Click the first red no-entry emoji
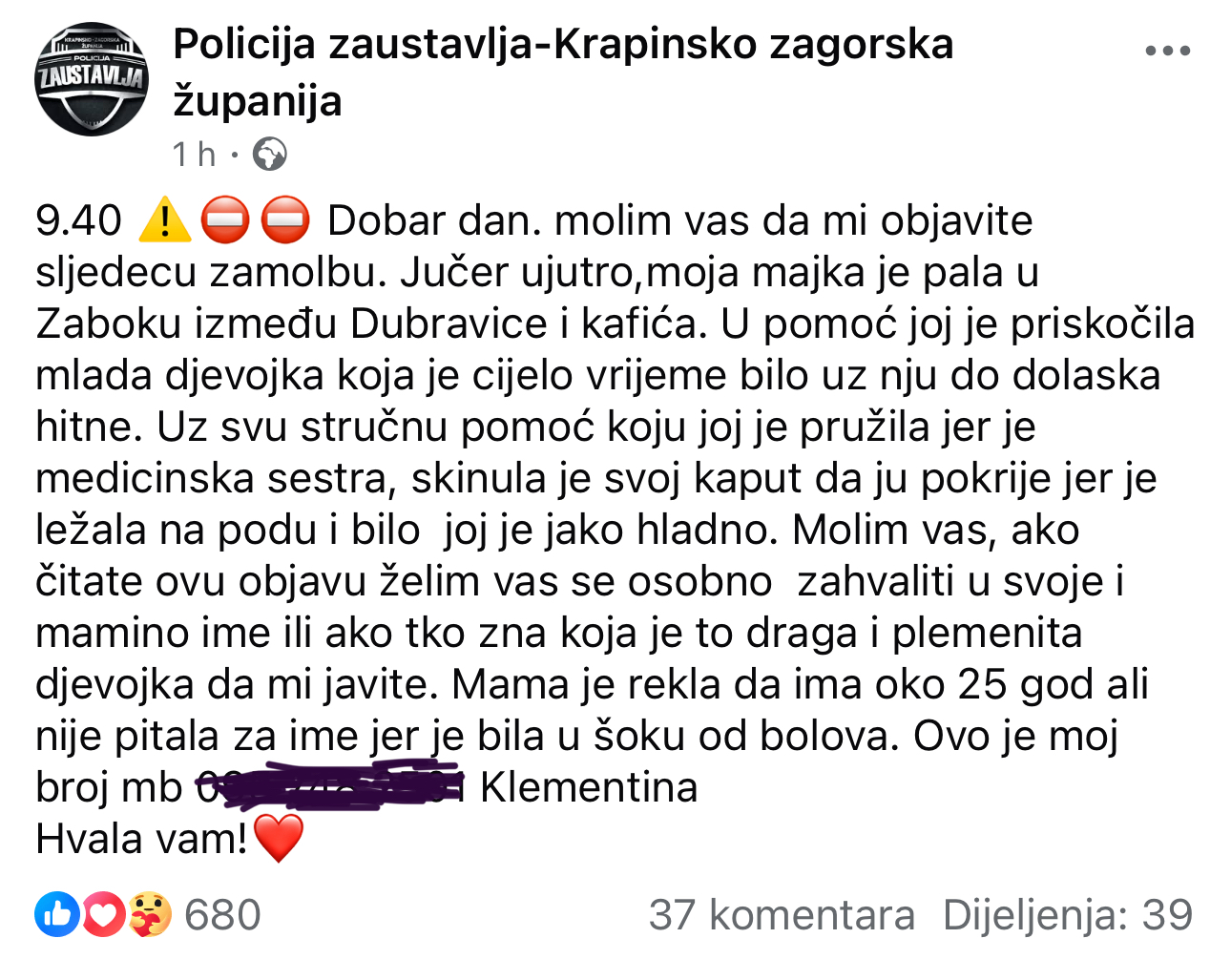Image resolution: width=1231 pixels, height=980 pixels. click(225, 220)
